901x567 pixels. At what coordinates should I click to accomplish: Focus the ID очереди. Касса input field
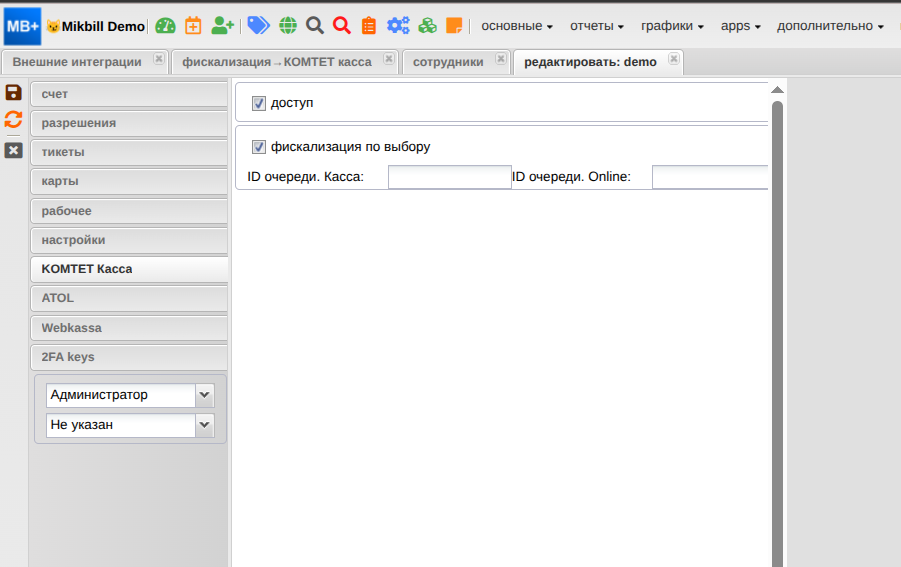pyautogui.click(x=450, y=177)
